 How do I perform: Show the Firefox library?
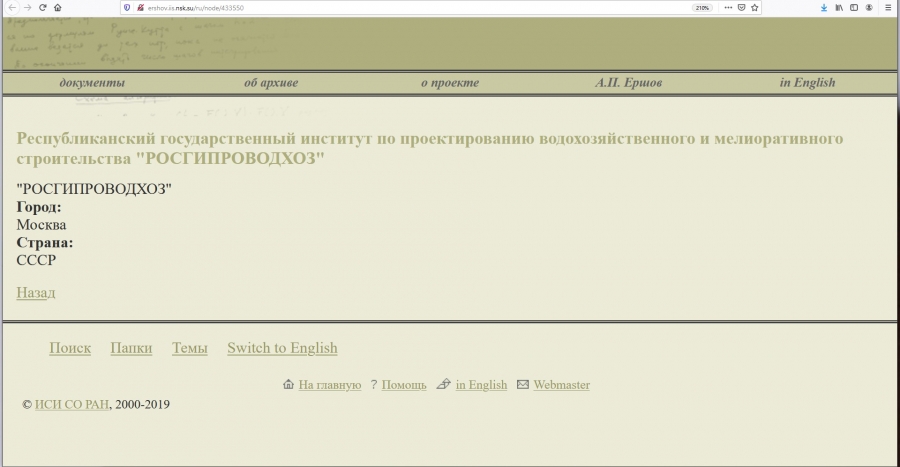[x=839, y=7]
